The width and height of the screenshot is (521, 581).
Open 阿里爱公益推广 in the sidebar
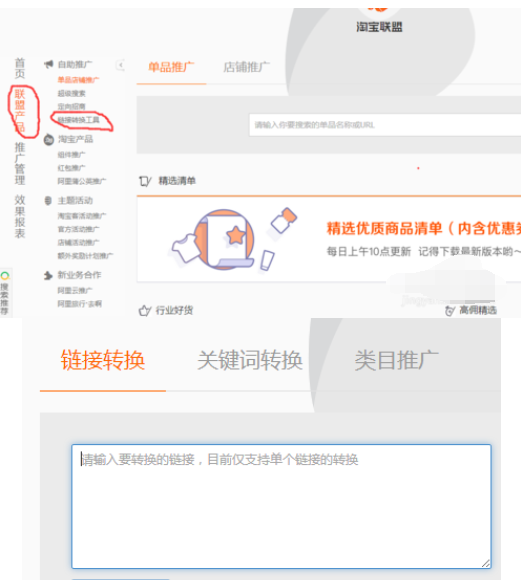[x=82, y=182]
